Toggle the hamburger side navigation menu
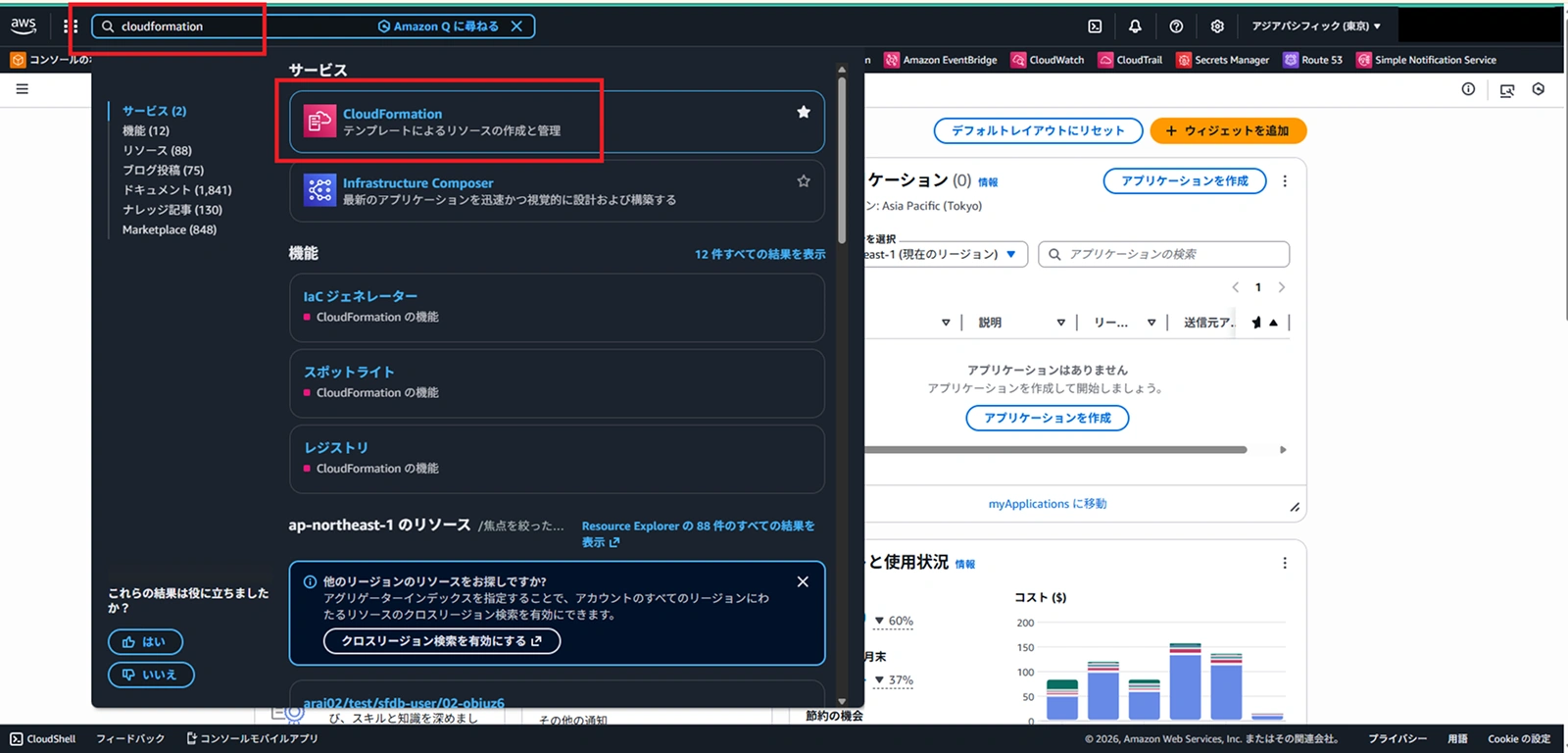 [x=22, y=89]
